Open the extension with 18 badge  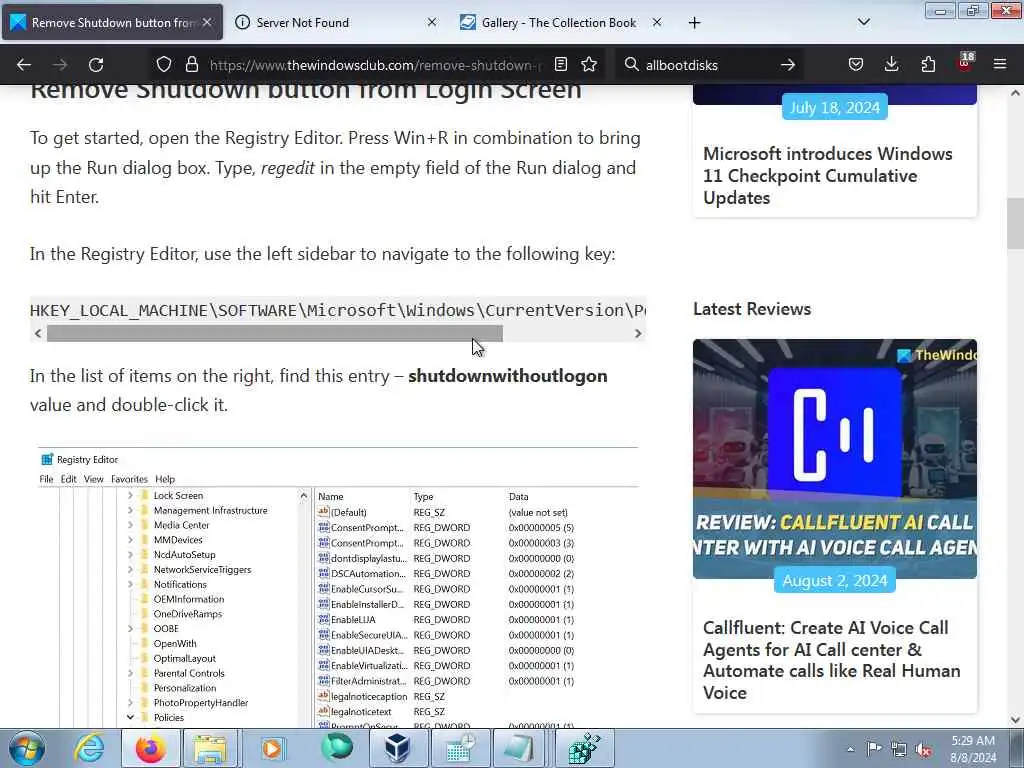(965, 62)
